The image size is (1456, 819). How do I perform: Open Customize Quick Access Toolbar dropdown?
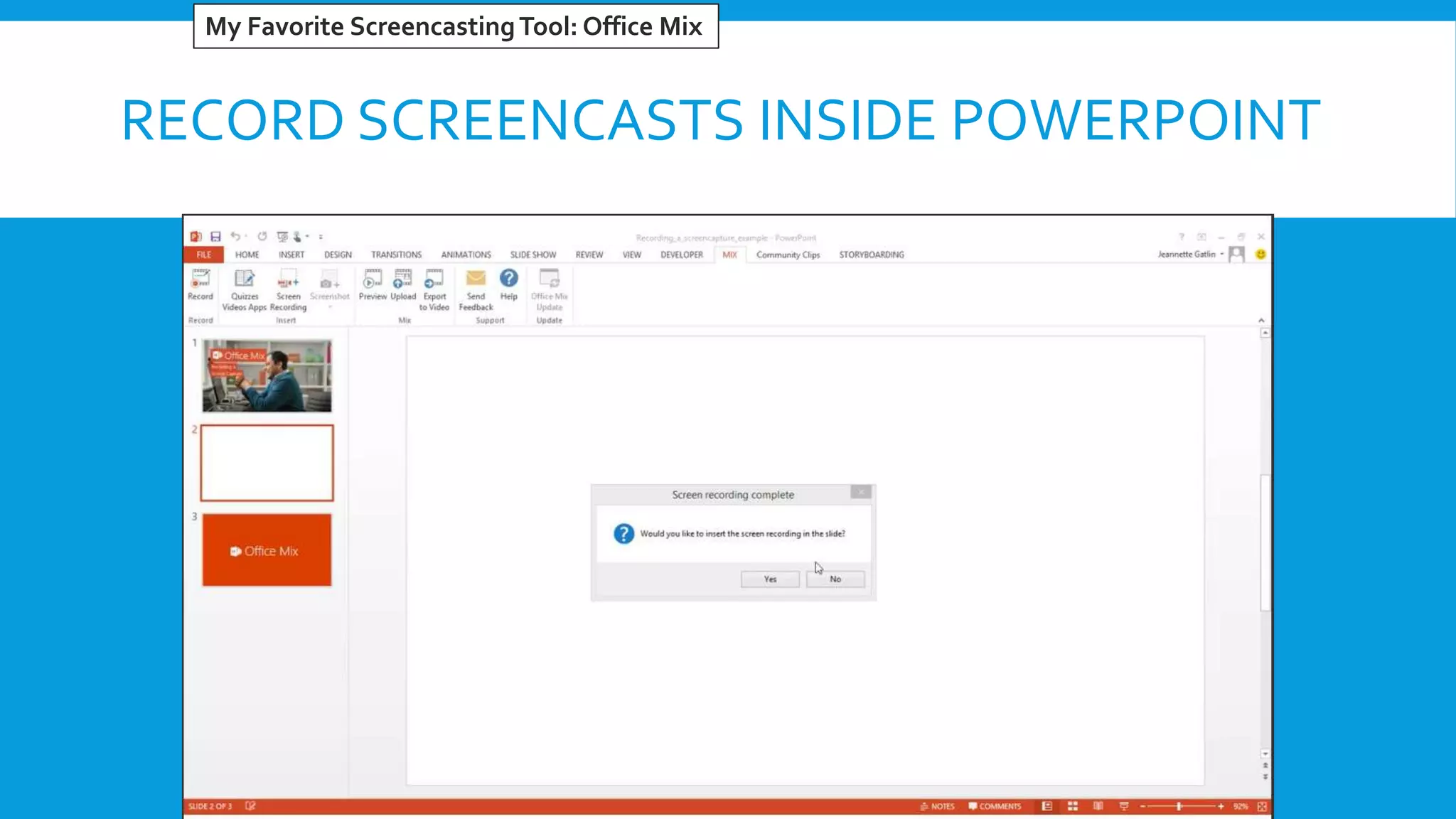pyautogui.click(x=321, y=237)
